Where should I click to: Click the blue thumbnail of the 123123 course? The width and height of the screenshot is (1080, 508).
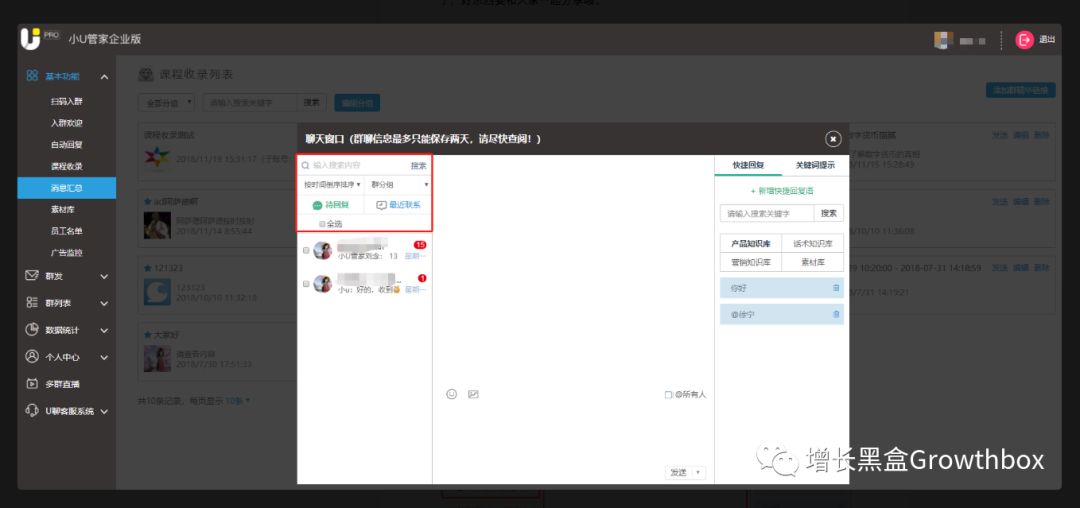point(157,292)
